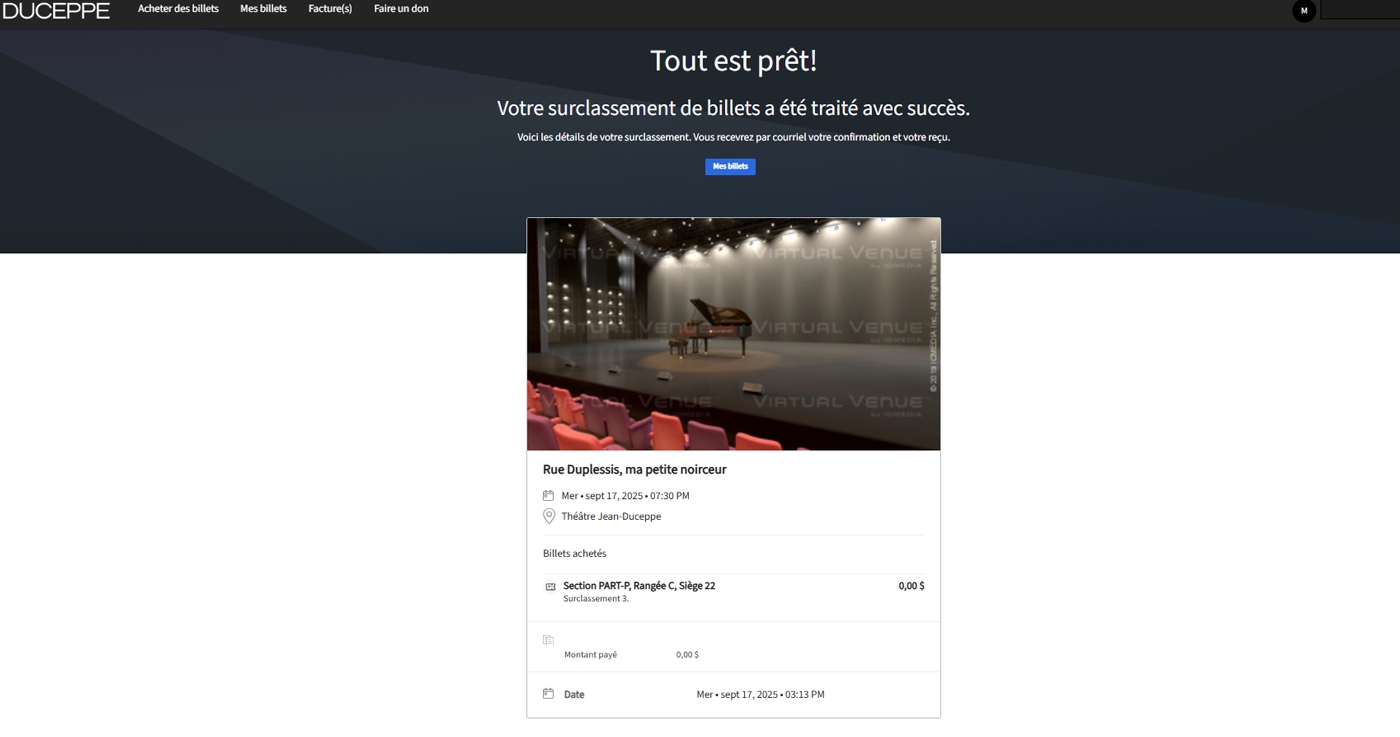Go to Facture(s) page
This screenshot has width=1400, height=737.
pos(330,9)
